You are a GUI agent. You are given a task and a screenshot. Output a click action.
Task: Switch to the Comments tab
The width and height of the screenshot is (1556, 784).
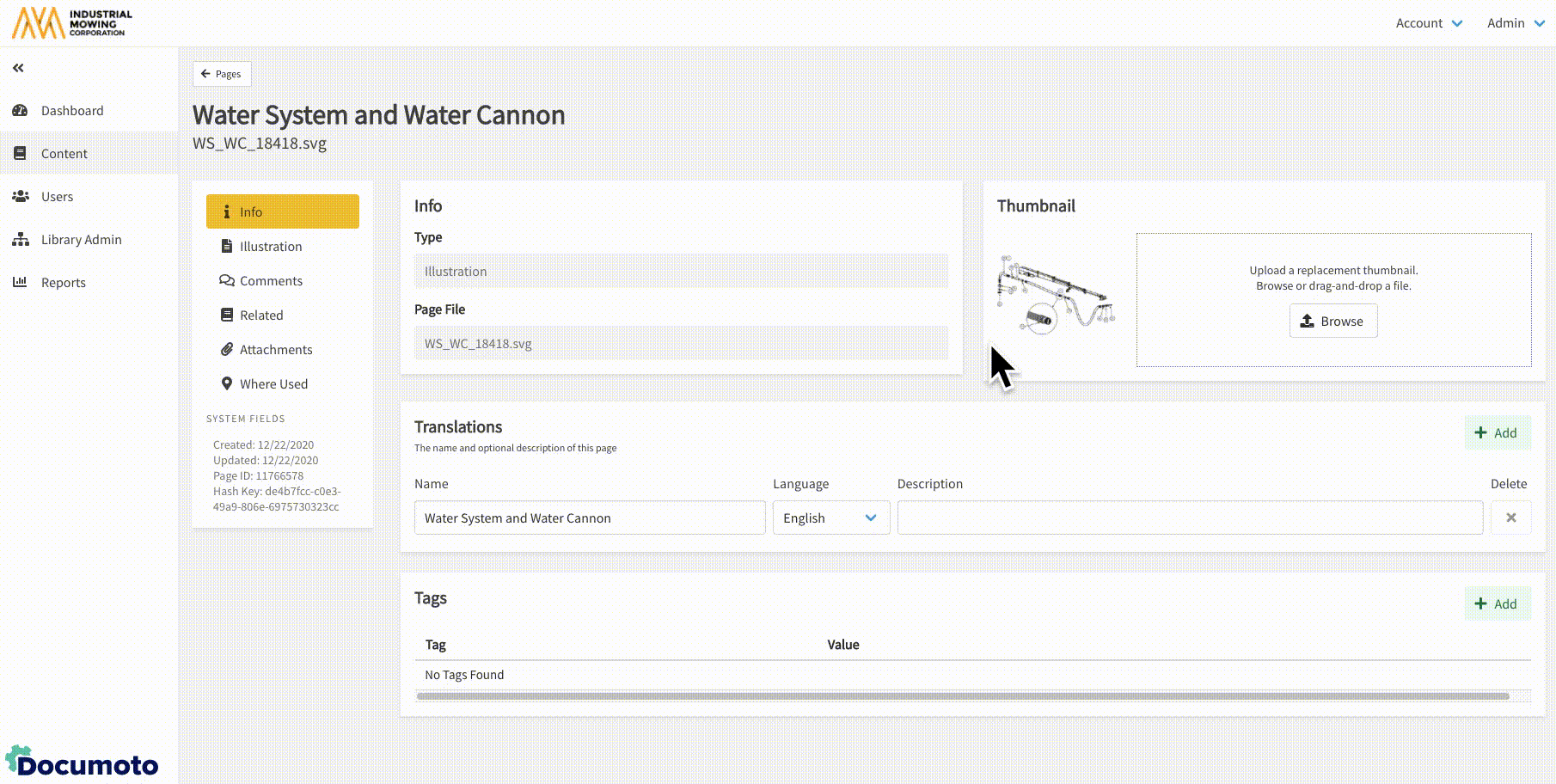coord(270,281)
